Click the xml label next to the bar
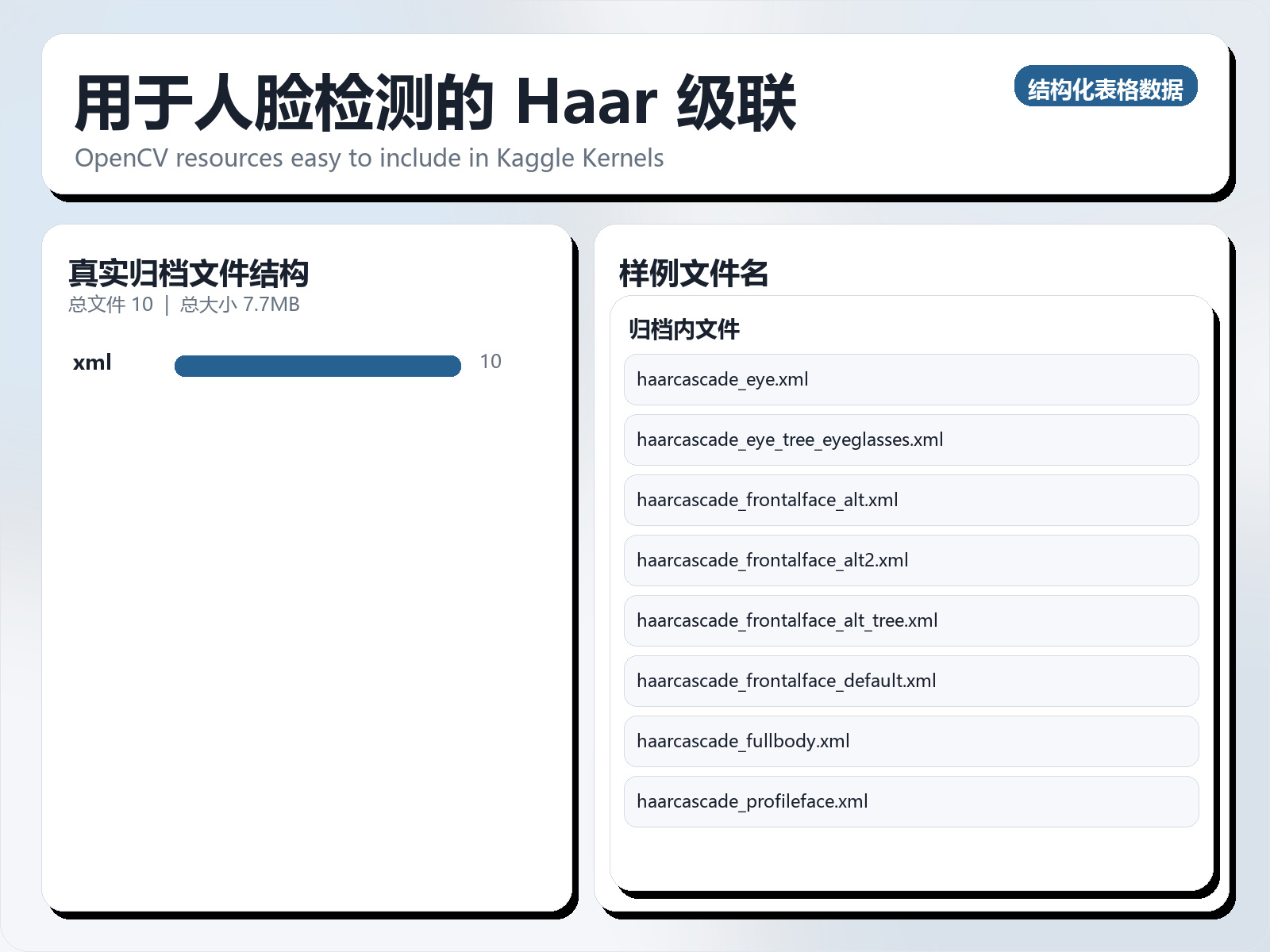Screen dimensions: 1270x952 (x=91, y=363)
